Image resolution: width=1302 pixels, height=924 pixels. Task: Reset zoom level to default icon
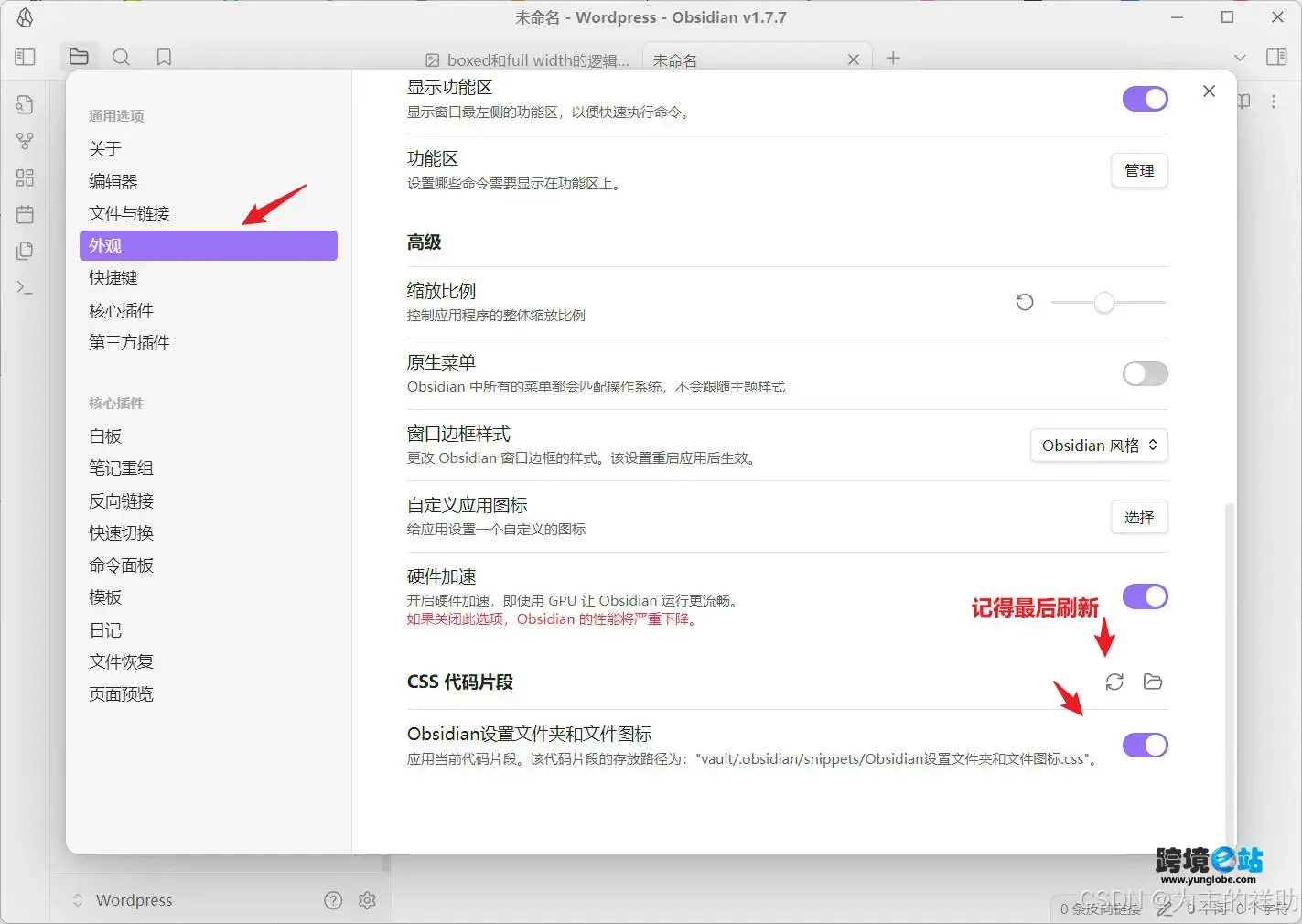(x=1025, y=302)
